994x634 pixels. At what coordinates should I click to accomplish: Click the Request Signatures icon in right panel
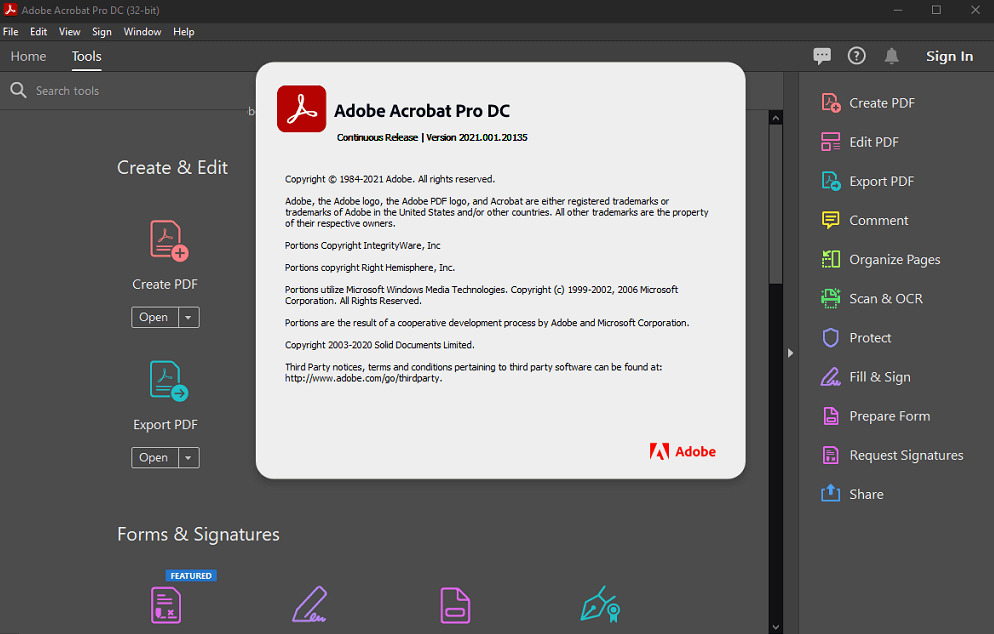click(830, 455)
